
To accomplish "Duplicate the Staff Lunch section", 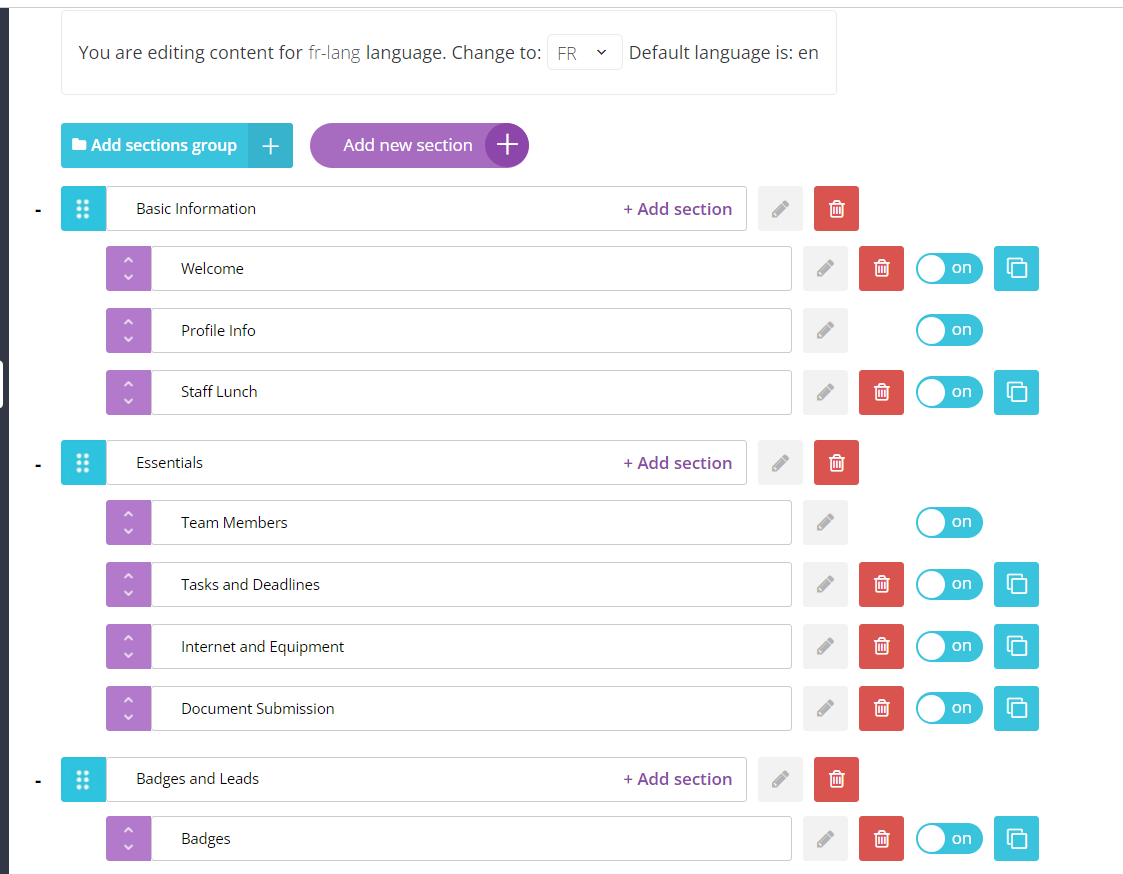I will [1016, 393].
